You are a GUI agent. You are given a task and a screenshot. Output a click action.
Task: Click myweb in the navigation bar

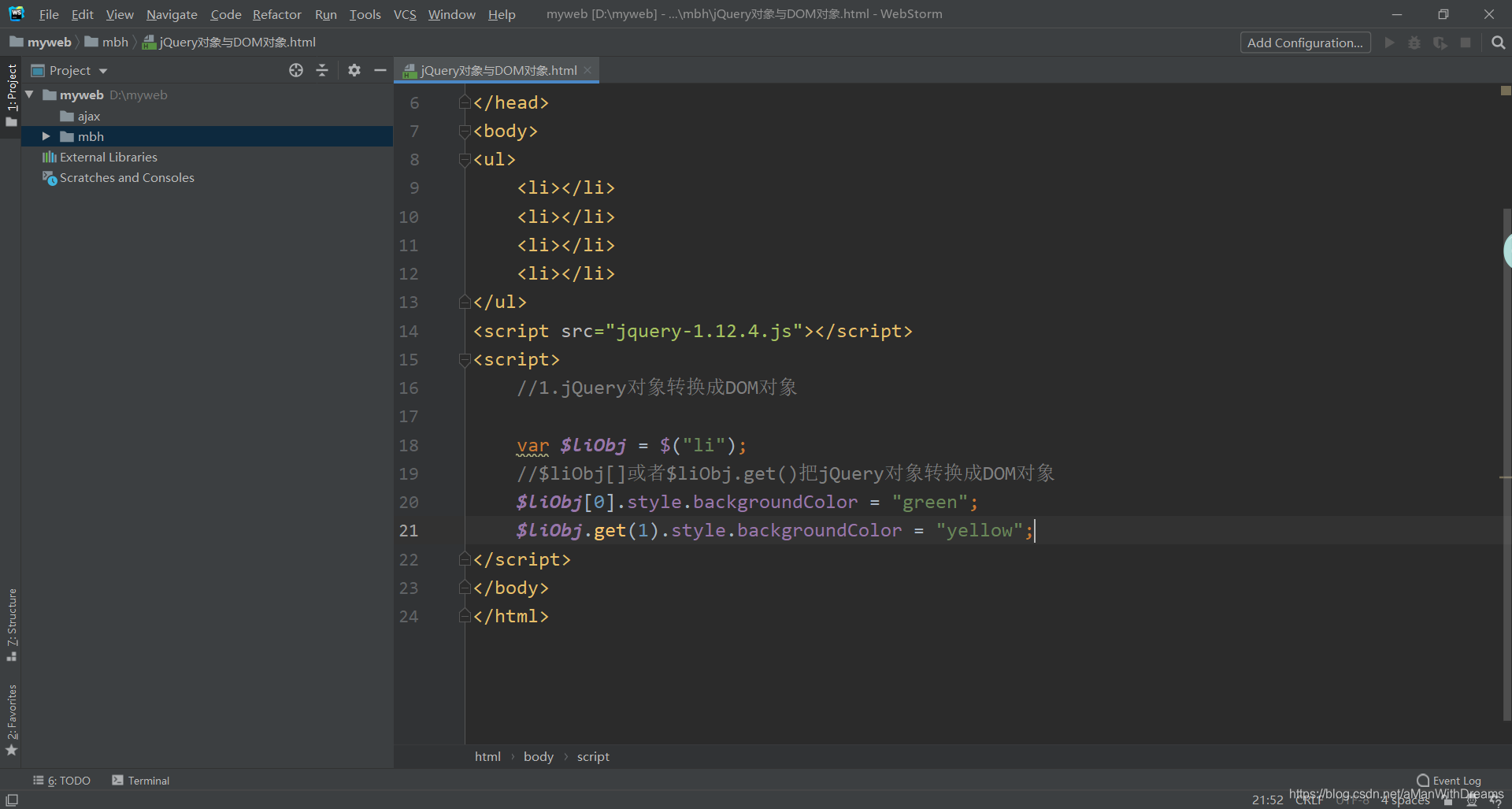[41, 43]
